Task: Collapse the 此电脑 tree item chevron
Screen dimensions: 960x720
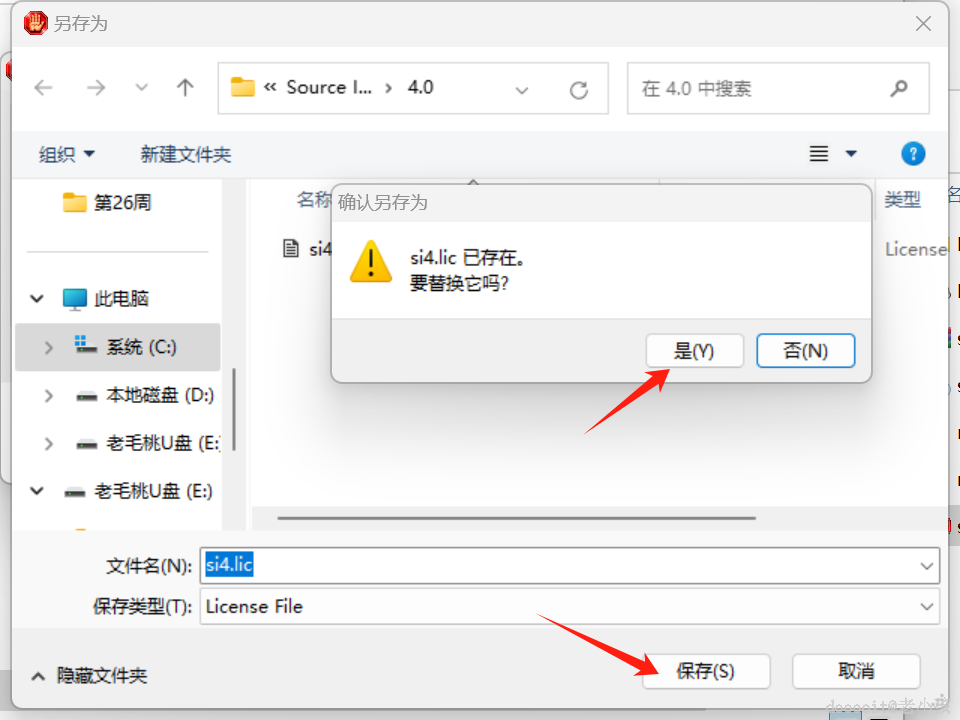Action: tap(36, 298)
